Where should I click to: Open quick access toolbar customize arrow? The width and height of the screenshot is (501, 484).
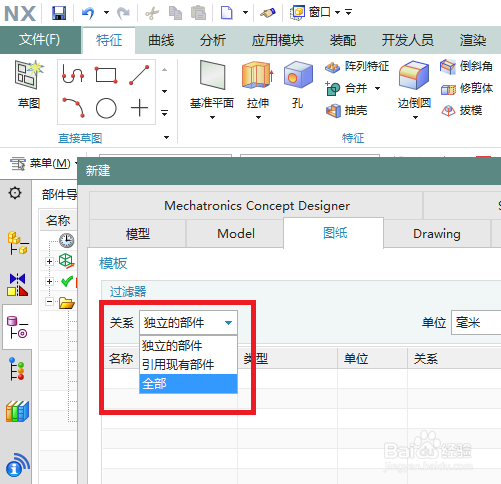tap(349, 13)
